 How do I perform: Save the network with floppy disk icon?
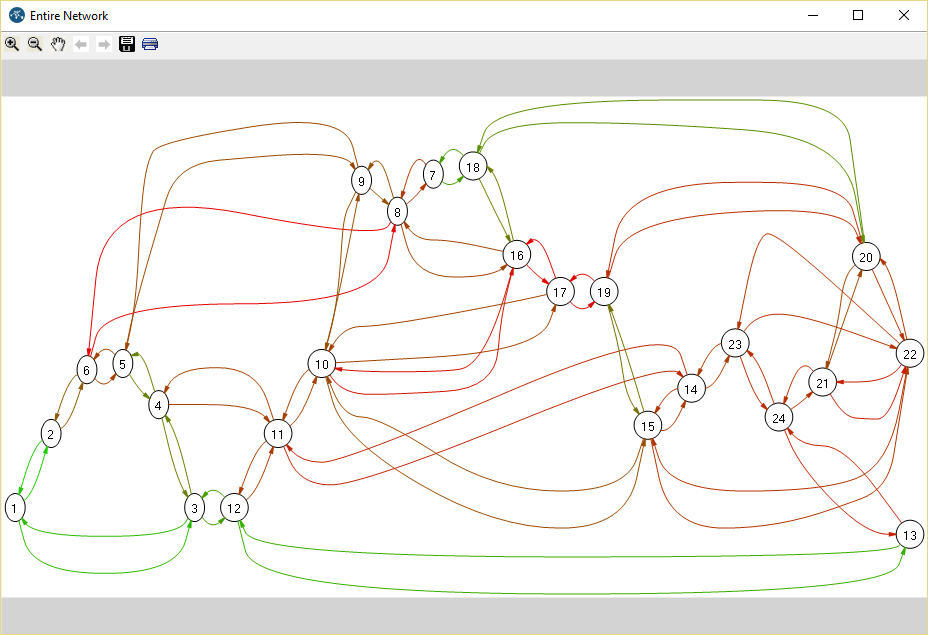click(x=127, y=44)
